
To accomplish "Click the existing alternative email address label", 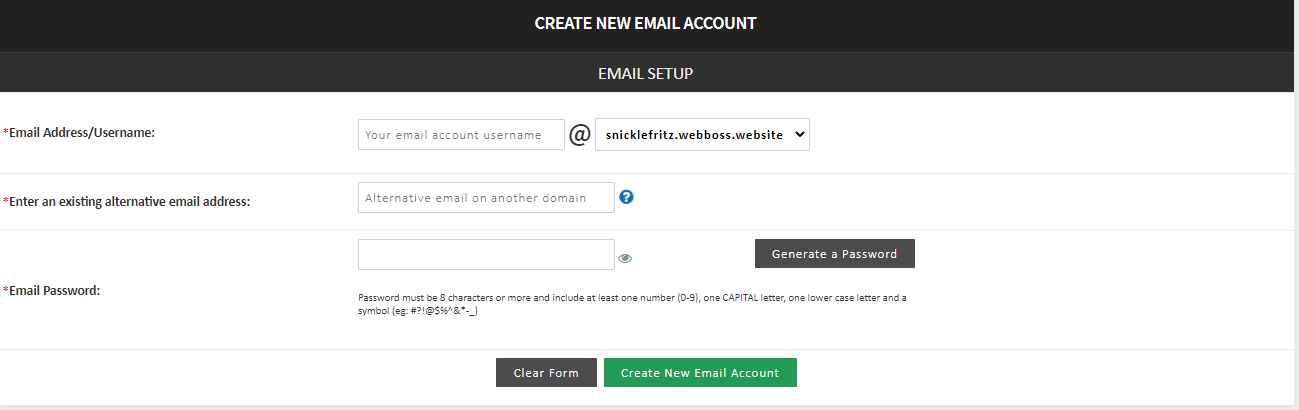I will click(x=129, y=201).
